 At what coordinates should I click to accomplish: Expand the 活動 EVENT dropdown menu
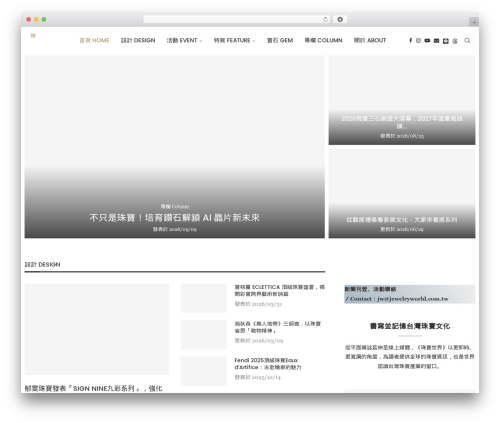pyautogui.click(x=184, y=40)
